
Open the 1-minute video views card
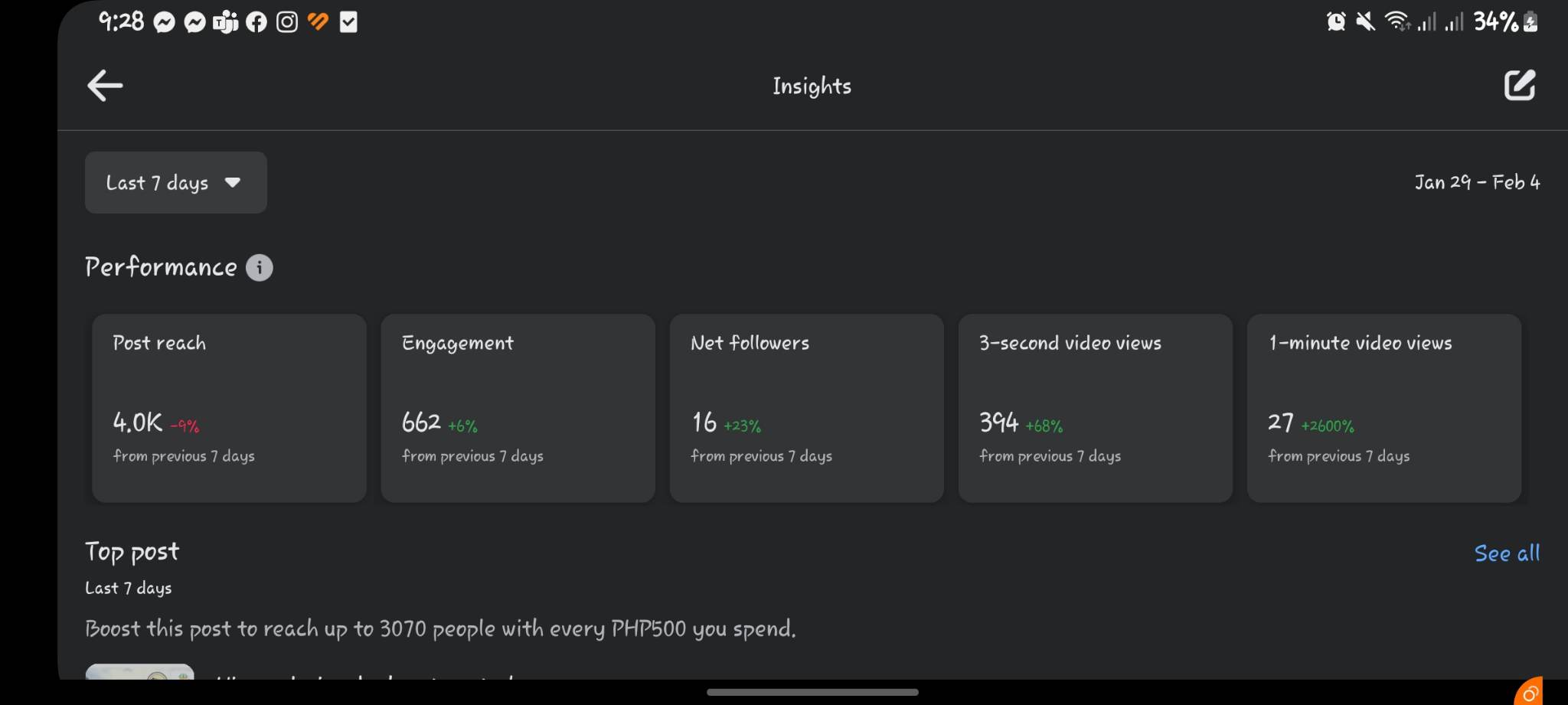(x=1383, y=408)
